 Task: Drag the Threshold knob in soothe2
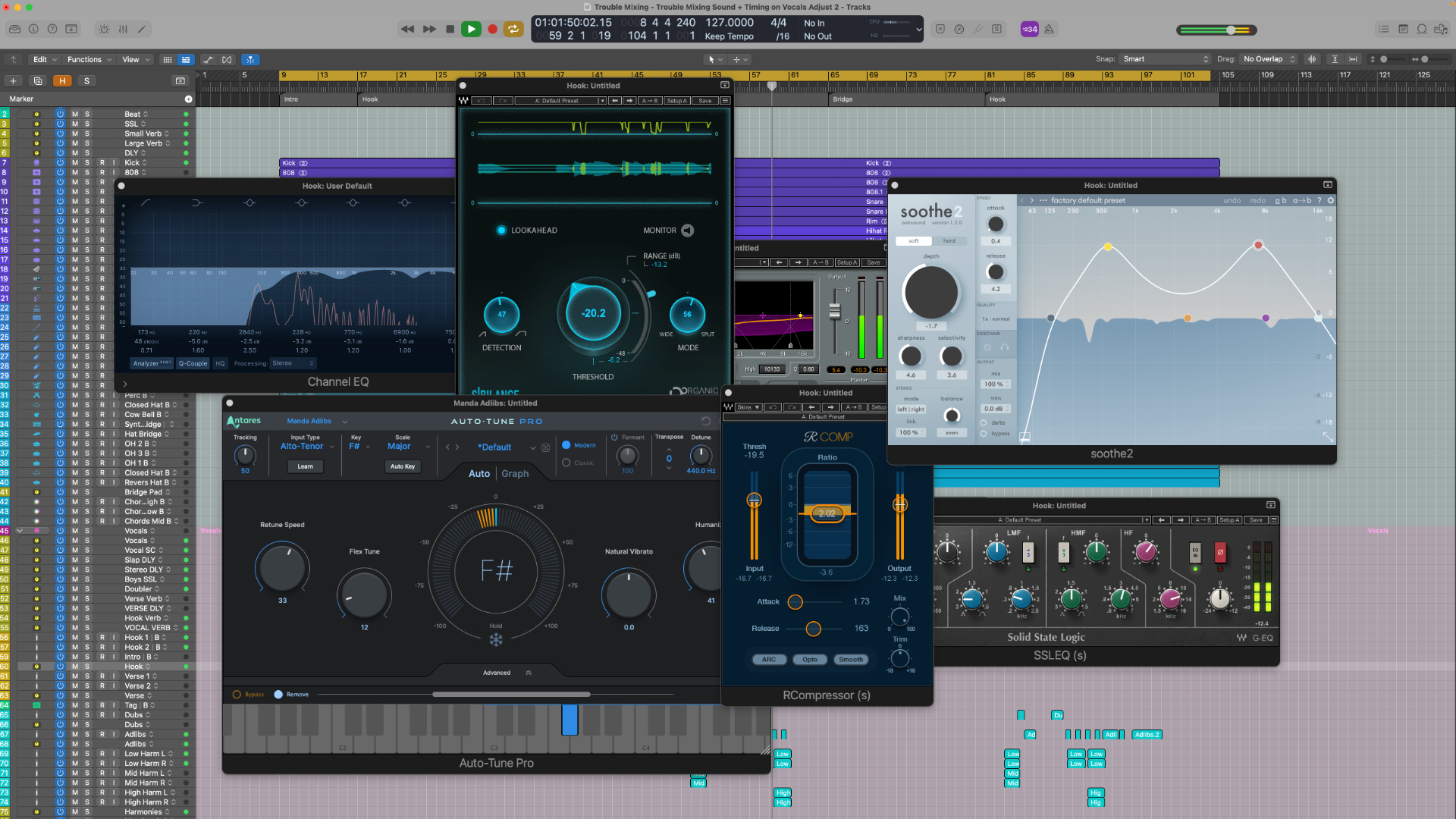coord(929,291)
